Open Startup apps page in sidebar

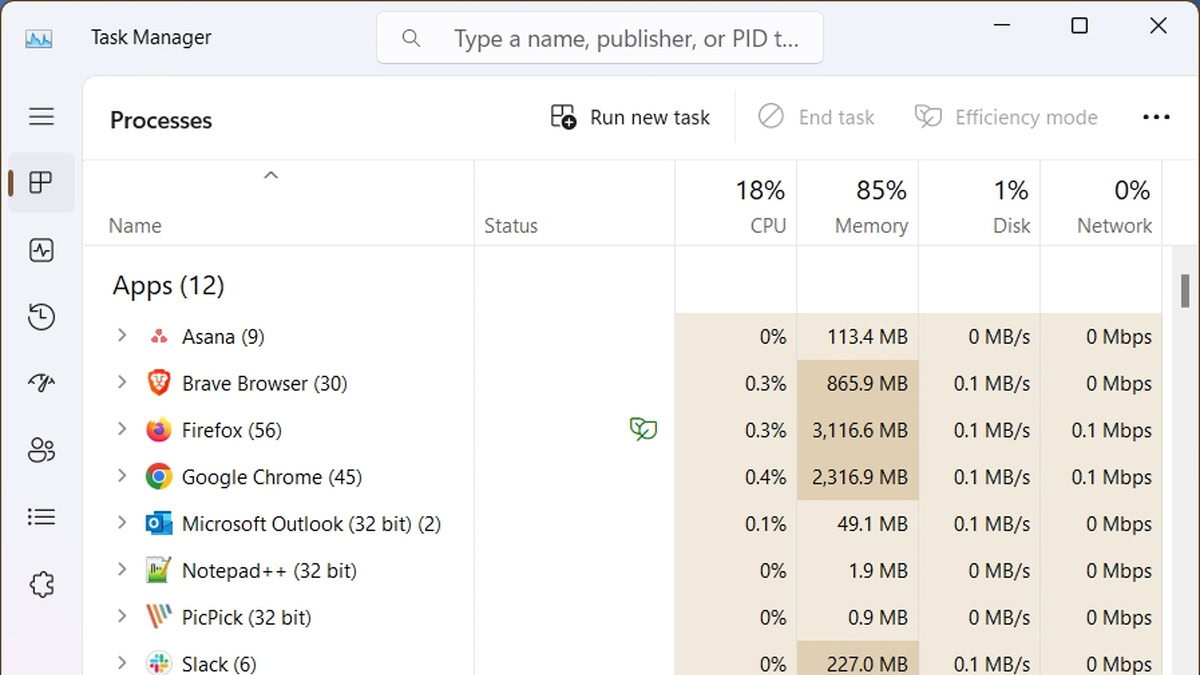pyautogui.click(x=41, y=384)
